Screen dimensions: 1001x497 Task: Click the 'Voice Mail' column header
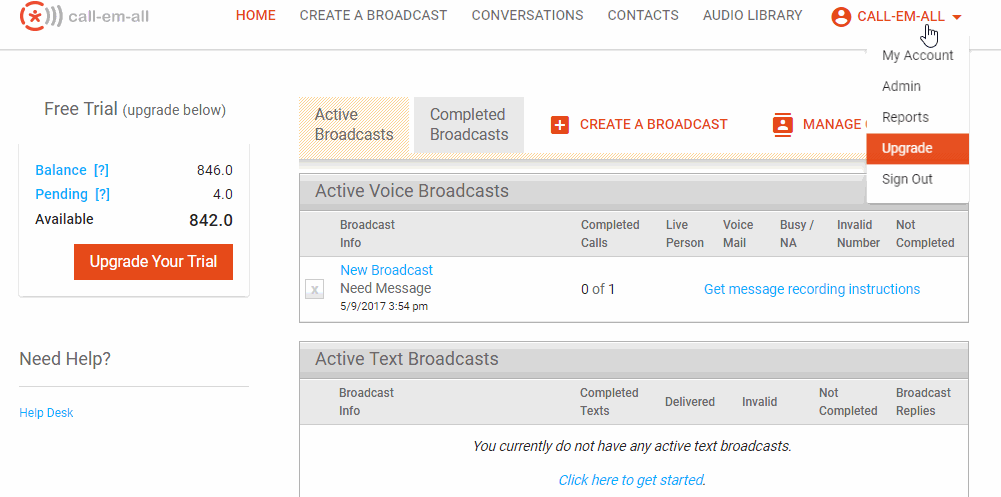[738, 234]
